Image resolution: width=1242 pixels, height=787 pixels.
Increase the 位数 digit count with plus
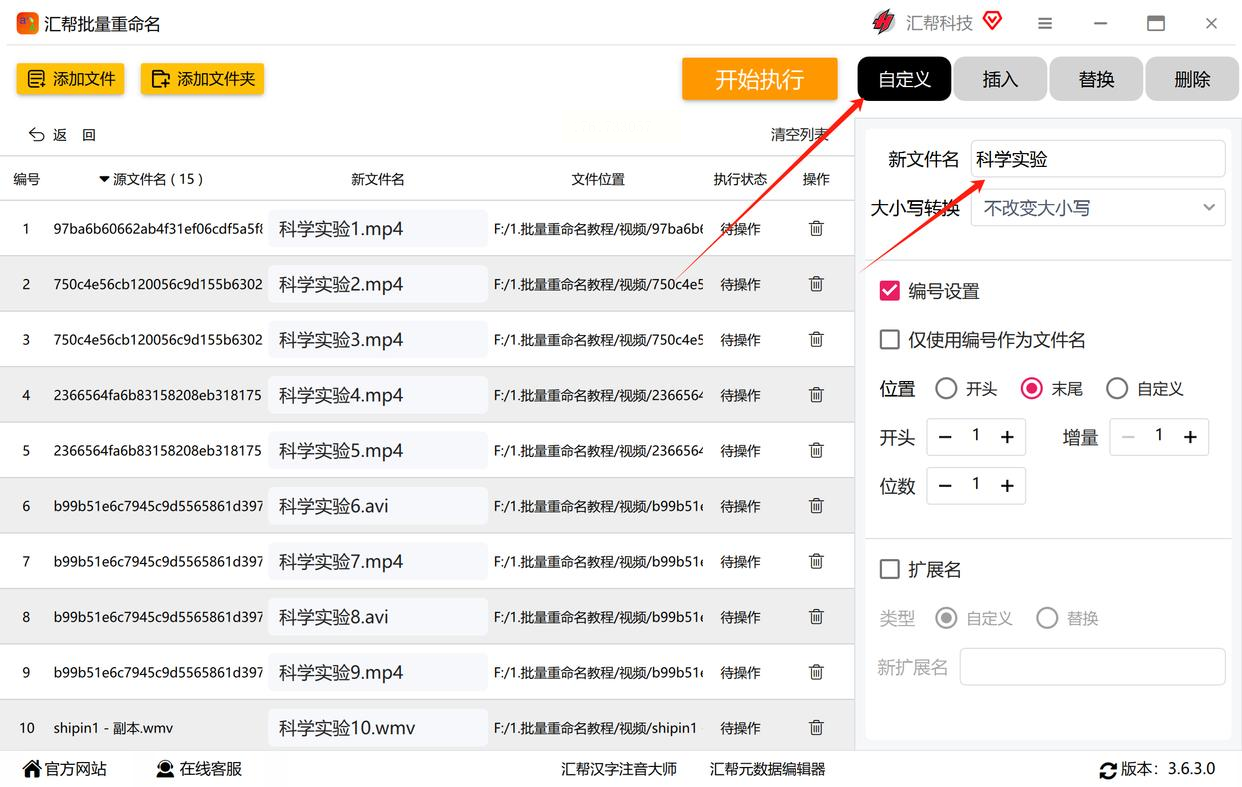[x=1007, y=486]
